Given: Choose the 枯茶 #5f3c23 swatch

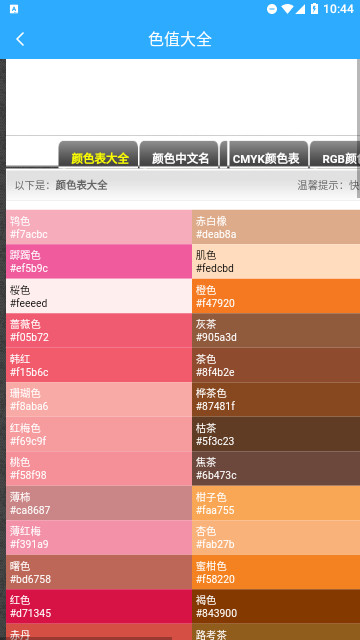Looking at the screenshot, I should [276, 434].
